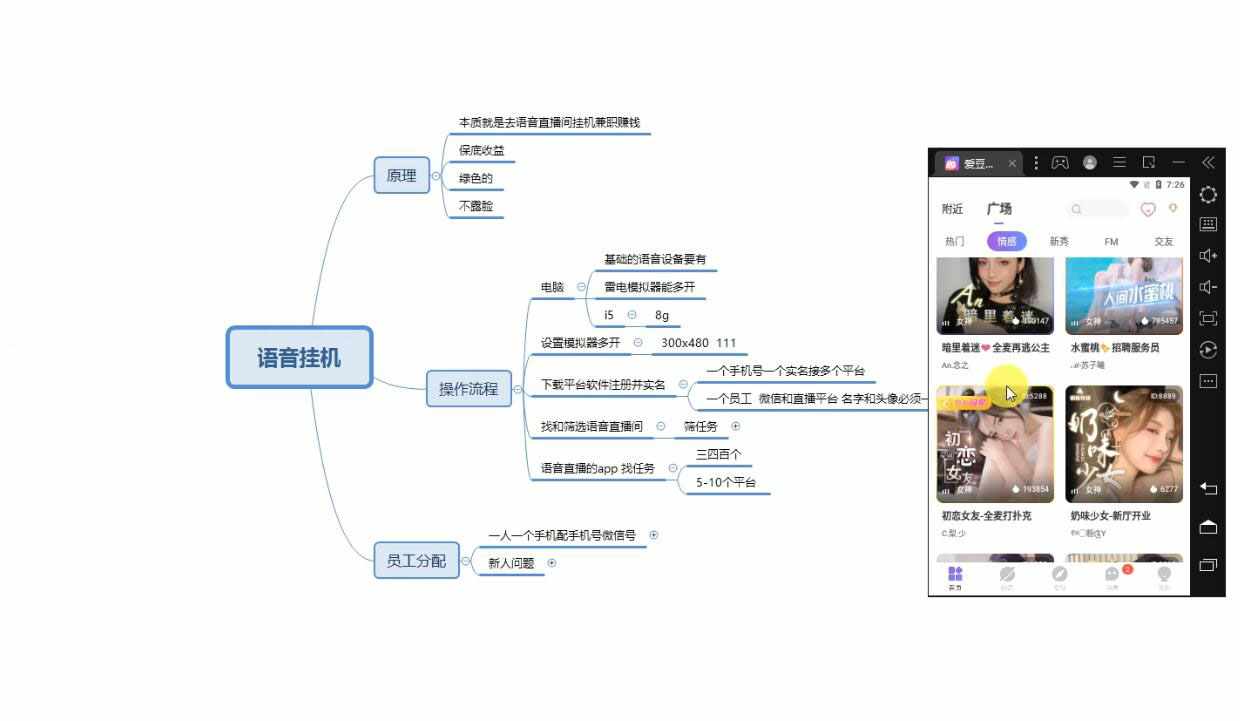
Task: Collapse the 员工分配 branch
Action: 465,562
